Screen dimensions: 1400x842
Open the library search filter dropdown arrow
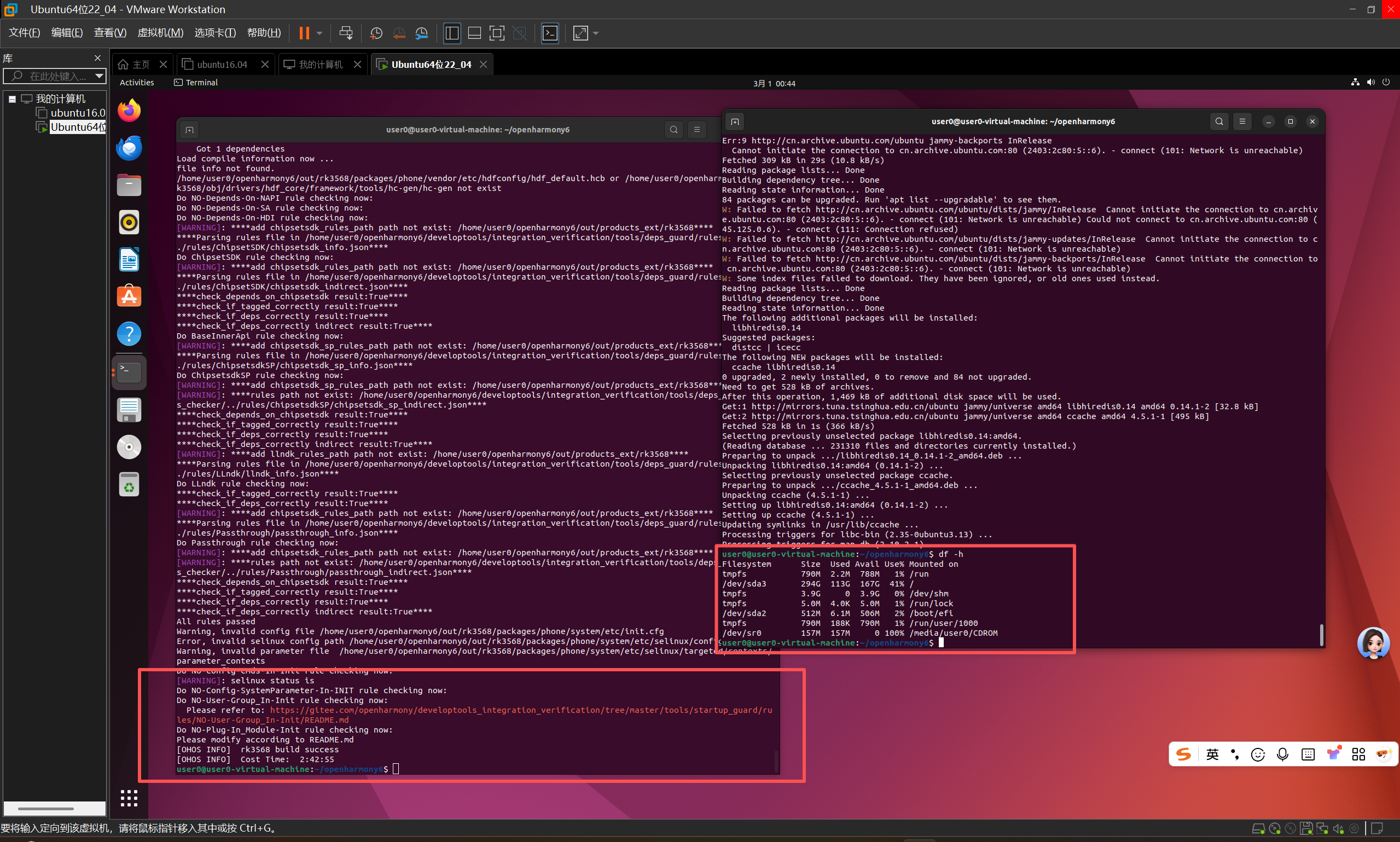tap(99, 76)
